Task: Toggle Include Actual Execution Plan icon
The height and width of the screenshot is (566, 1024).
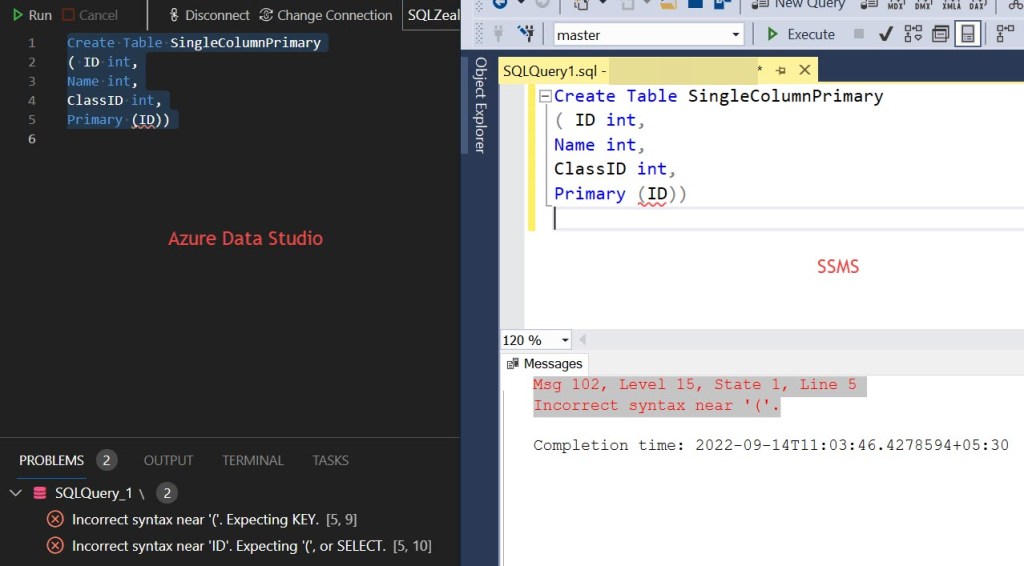Action: tap(1004, 35)
